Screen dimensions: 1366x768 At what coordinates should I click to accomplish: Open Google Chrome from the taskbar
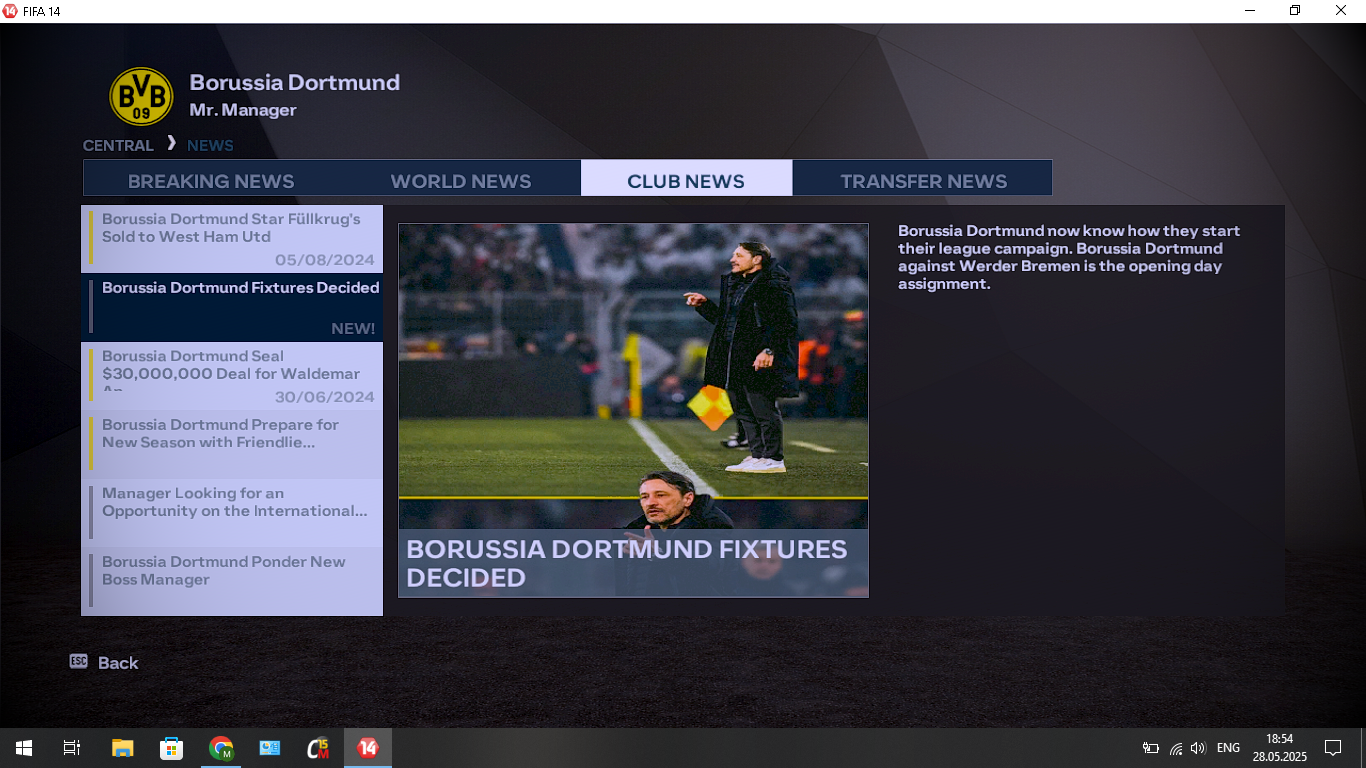[x=221, y=748]
